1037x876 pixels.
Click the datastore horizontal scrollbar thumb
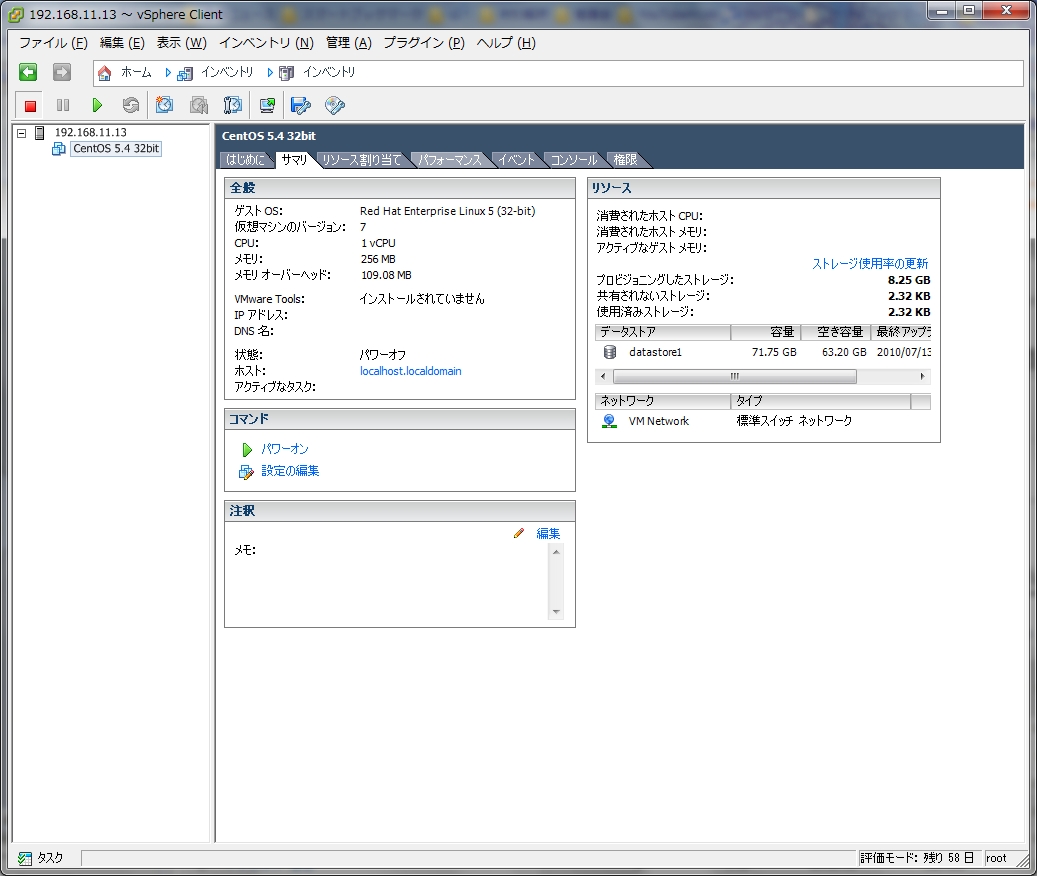pos(735,377)
